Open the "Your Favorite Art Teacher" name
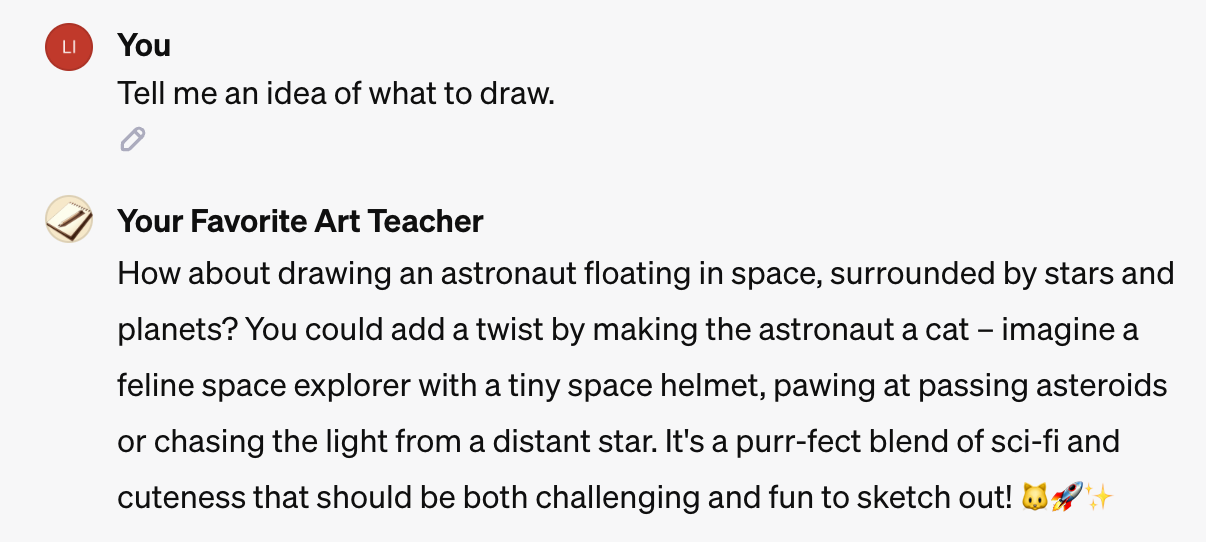 click(300, 221)
